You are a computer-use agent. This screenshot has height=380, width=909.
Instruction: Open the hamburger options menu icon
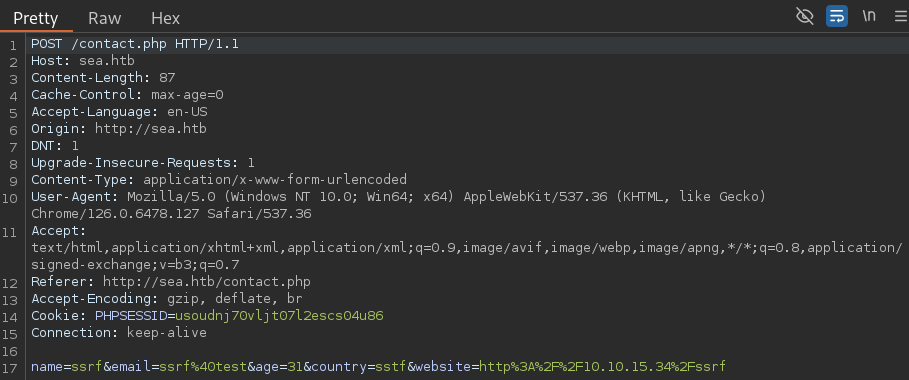901,16
